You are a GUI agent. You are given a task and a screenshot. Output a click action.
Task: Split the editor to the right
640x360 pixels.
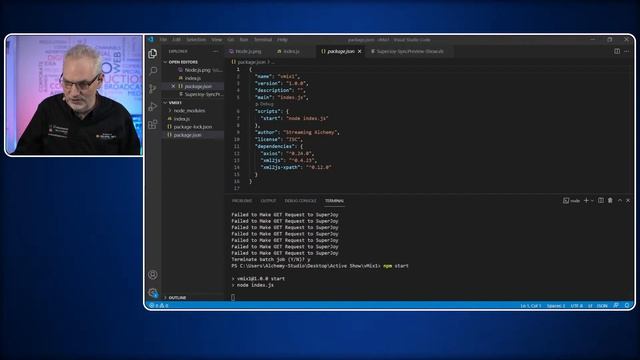(x=617, y=51)
